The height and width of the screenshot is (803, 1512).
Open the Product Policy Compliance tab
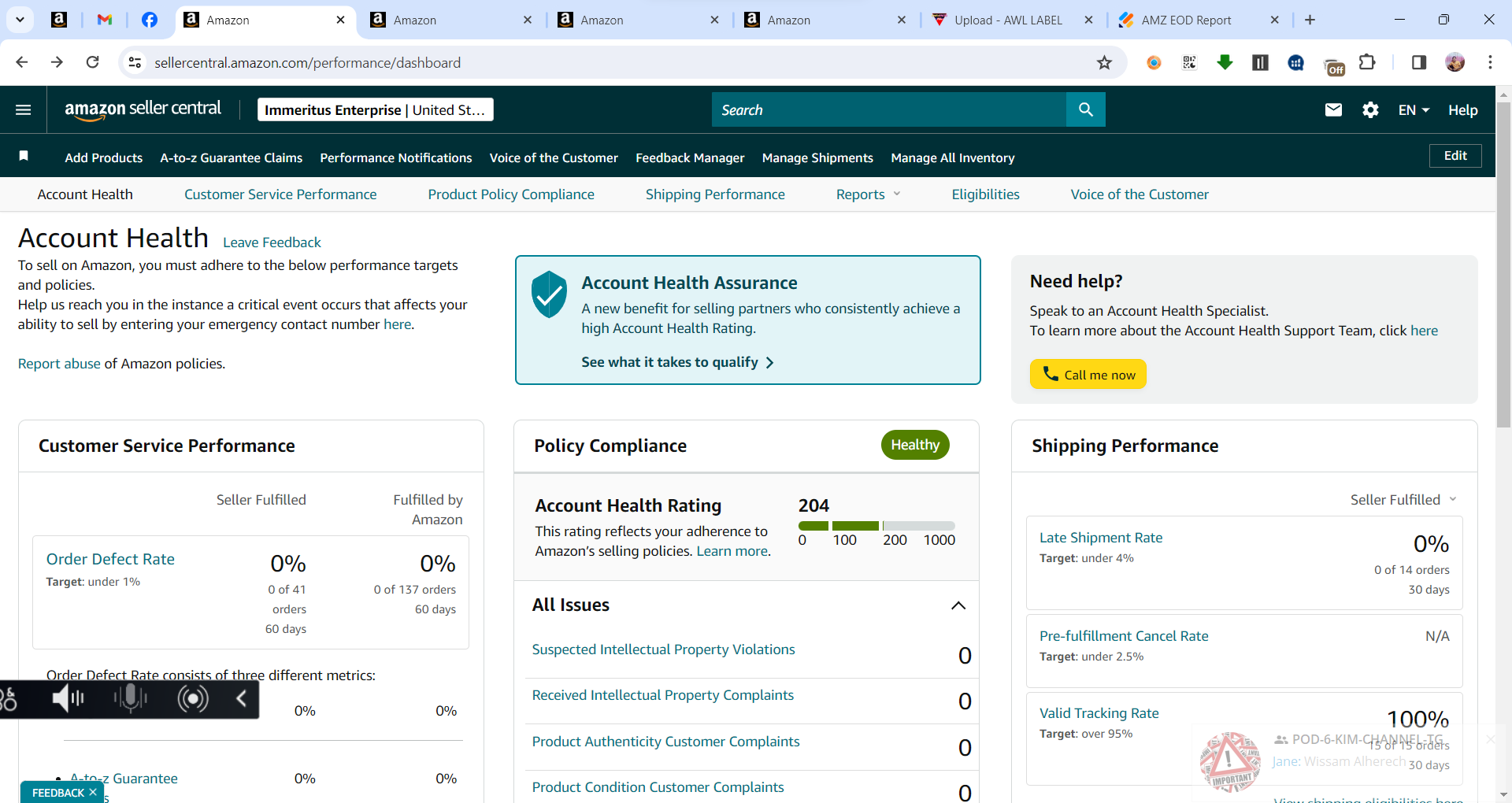click(x=511, y=194)
